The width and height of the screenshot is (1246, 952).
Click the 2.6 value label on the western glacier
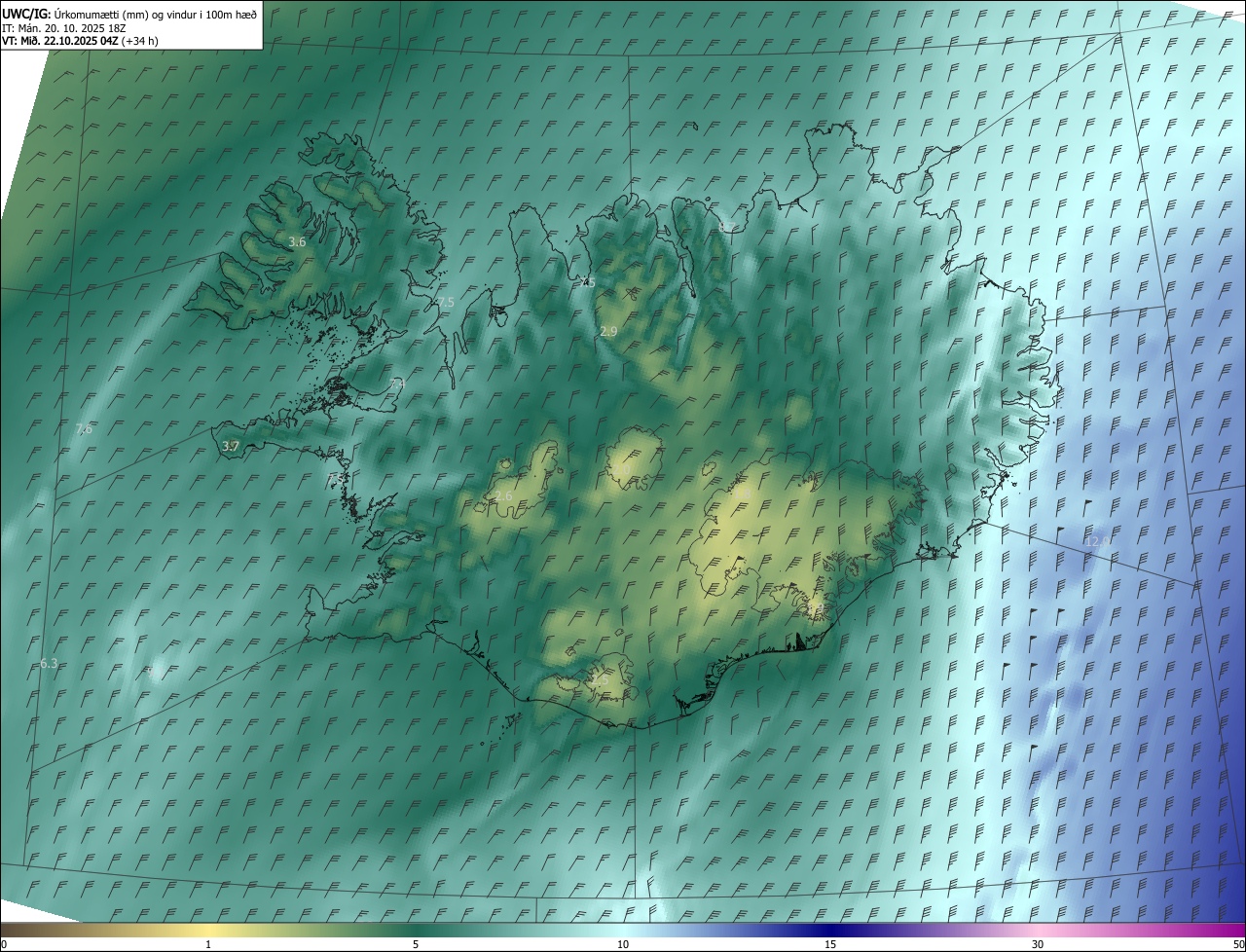[503, 496]
